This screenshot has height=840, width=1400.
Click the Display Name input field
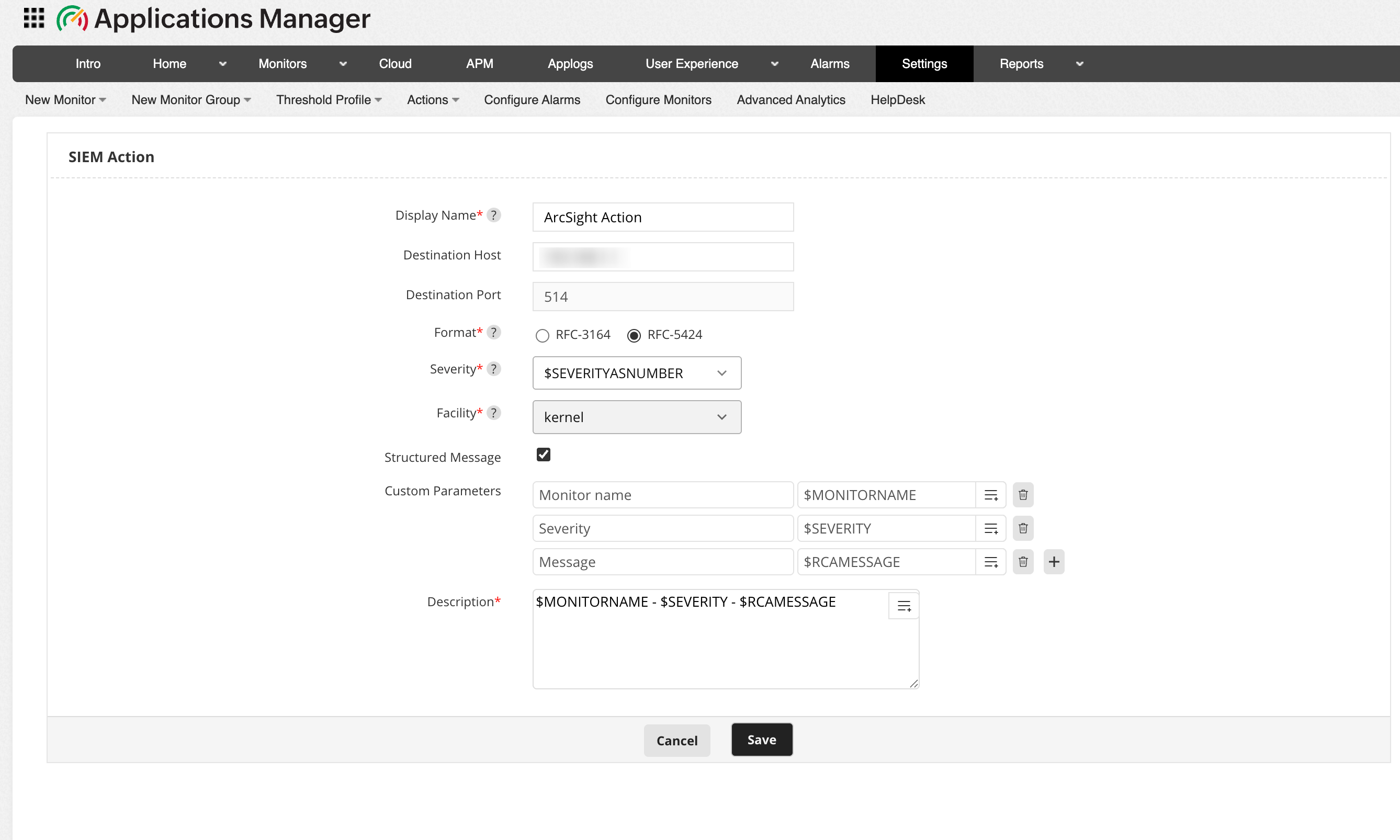coord(662,218)
